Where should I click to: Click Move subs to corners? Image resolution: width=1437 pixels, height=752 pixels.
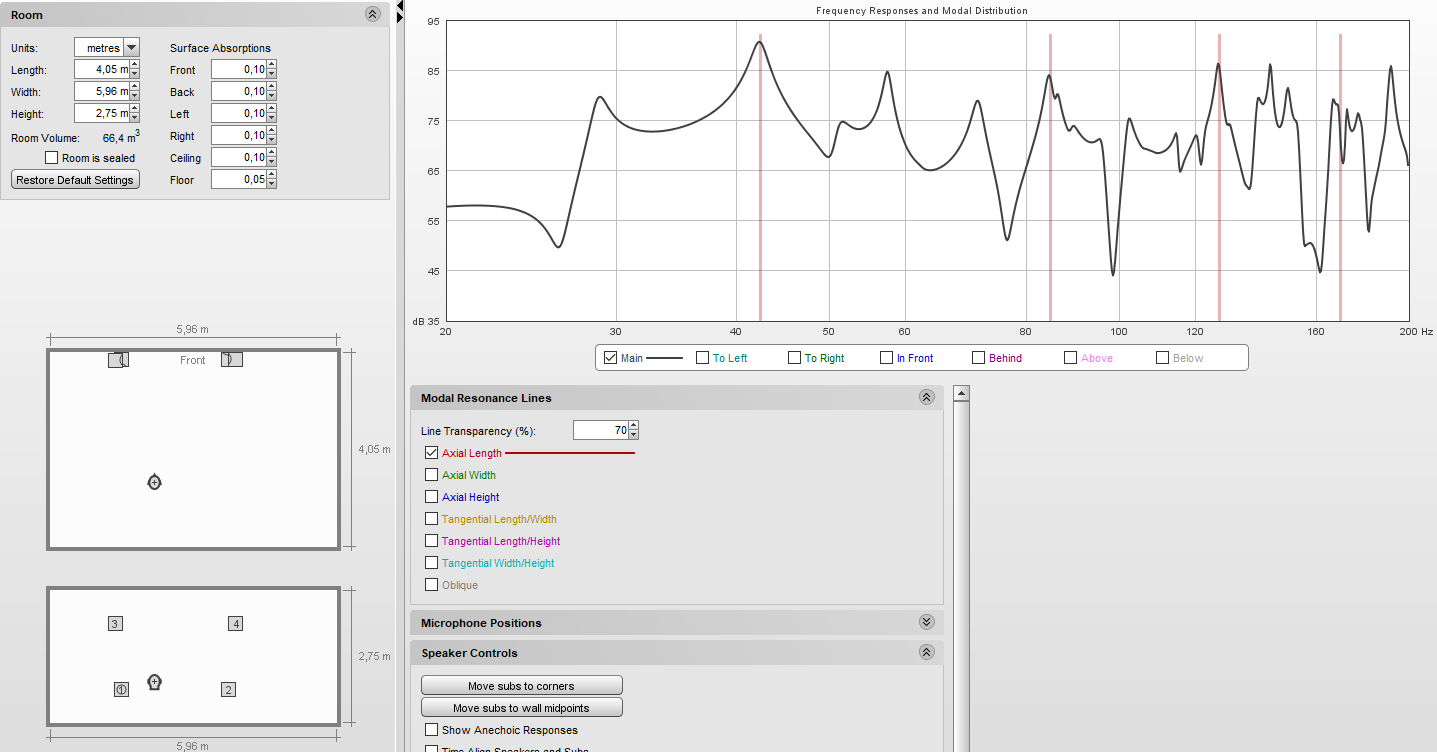tap(521, 686)
